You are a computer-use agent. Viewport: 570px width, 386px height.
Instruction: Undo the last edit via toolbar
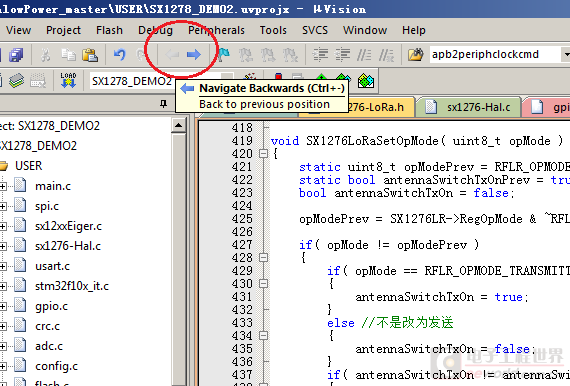[x=119, y=55]
